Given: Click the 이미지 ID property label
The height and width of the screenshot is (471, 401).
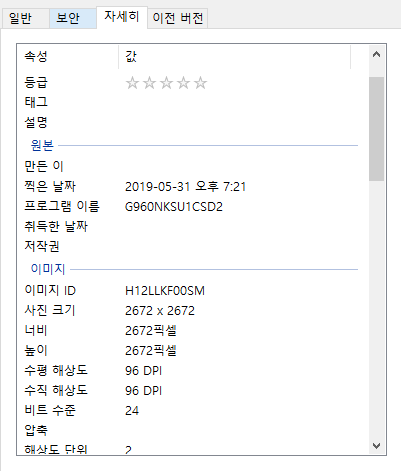Looking at the screenshot, I should click(50, 290).
